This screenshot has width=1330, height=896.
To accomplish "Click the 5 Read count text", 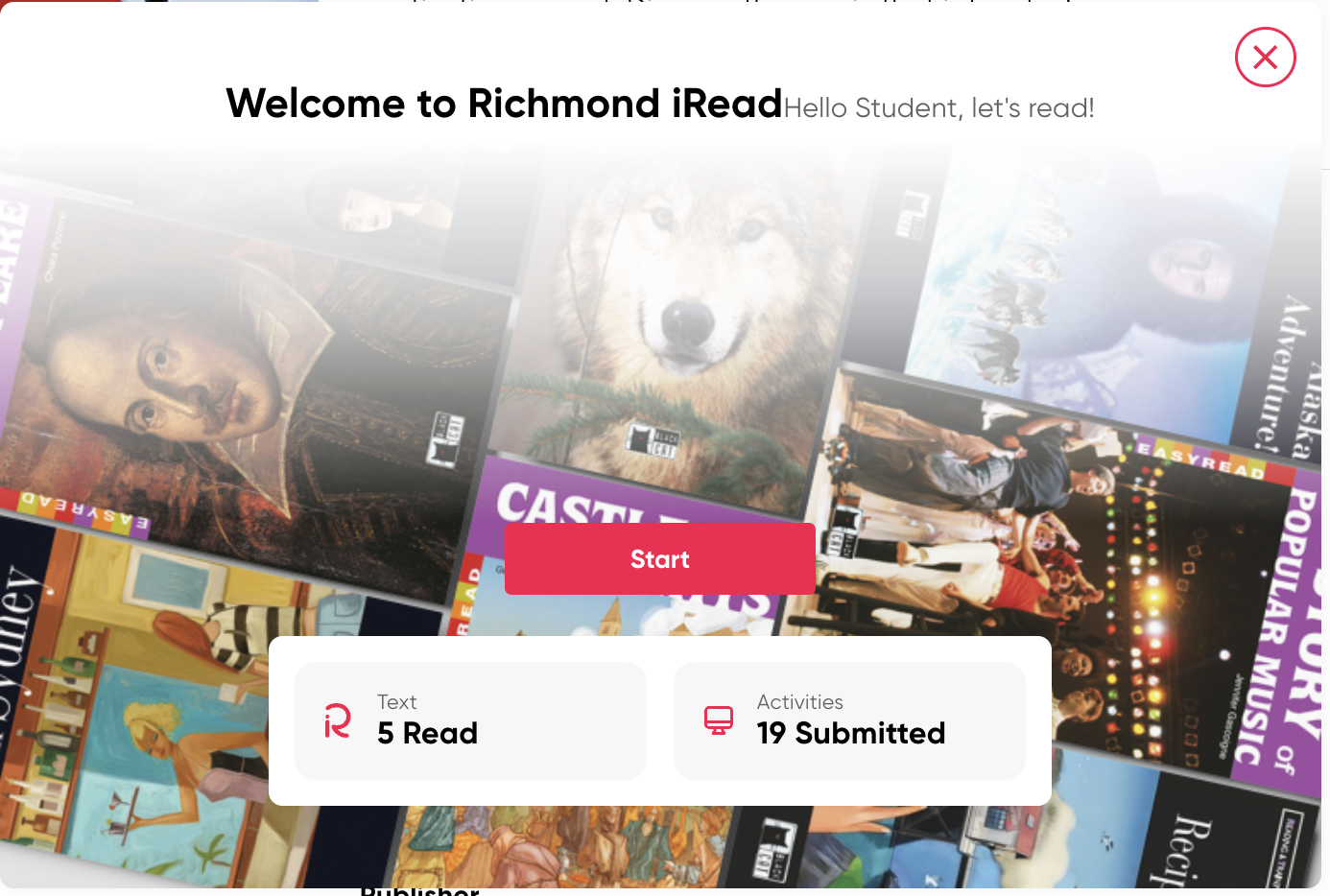I will tap(428, 734).
